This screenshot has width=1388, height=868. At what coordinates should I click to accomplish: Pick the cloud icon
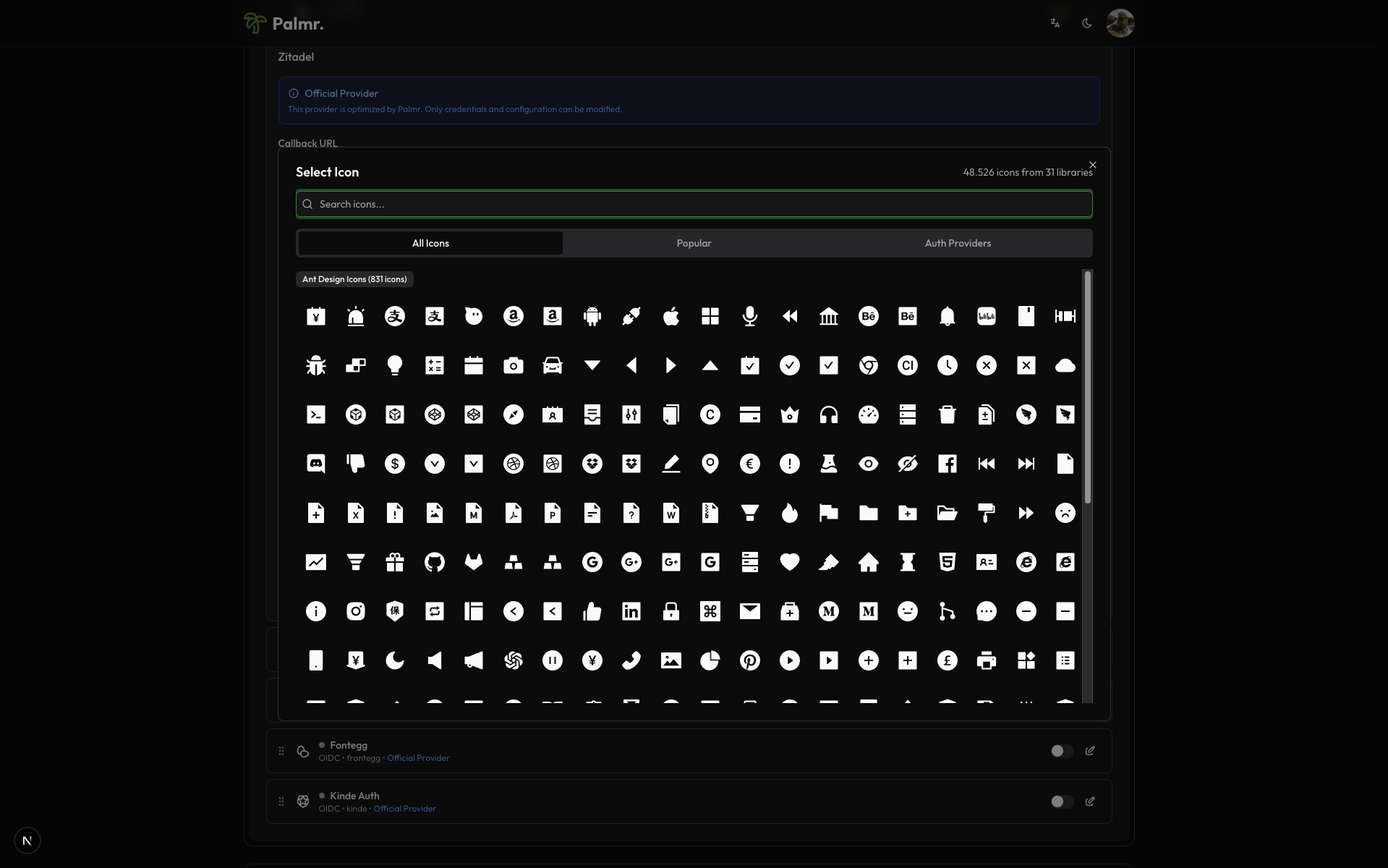tap(1065, 365)
